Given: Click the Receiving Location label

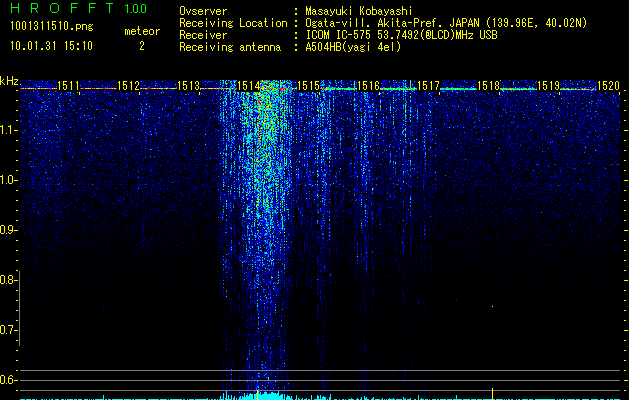Looking at the screenshot, I should pos(233,24).
